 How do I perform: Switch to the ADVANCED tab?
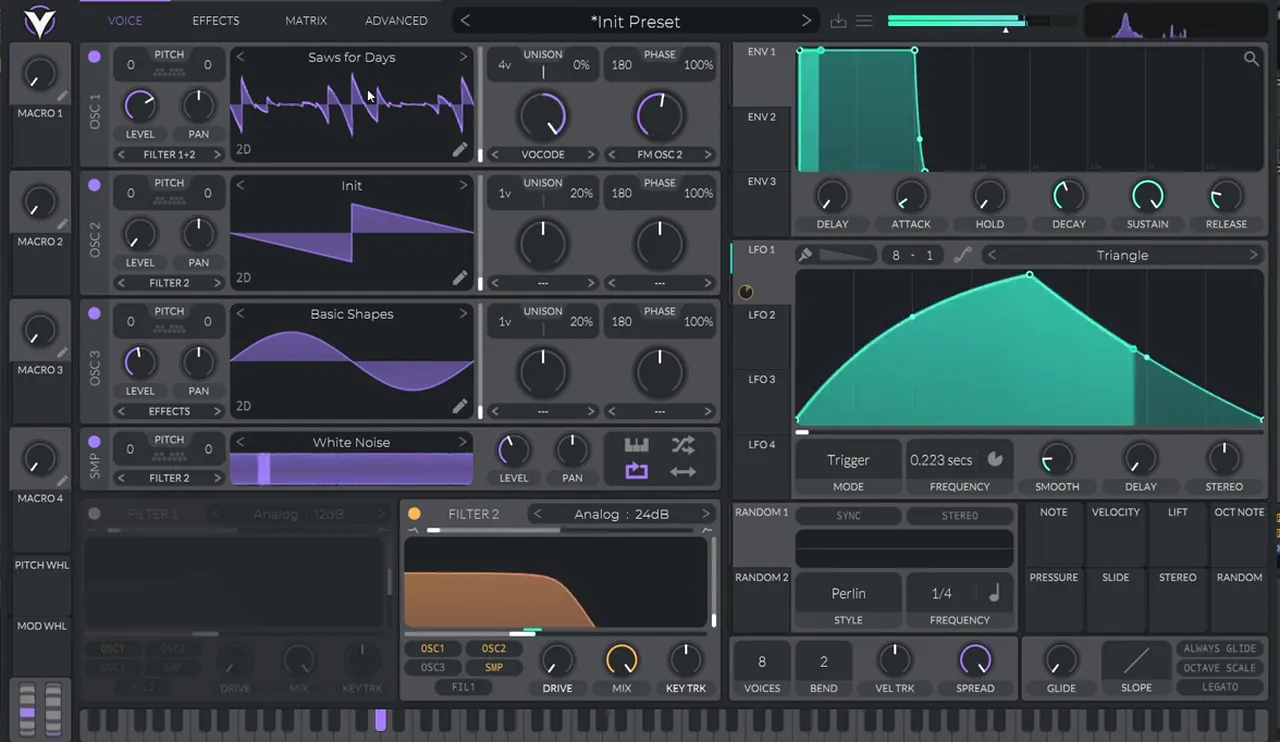point(396,20)
